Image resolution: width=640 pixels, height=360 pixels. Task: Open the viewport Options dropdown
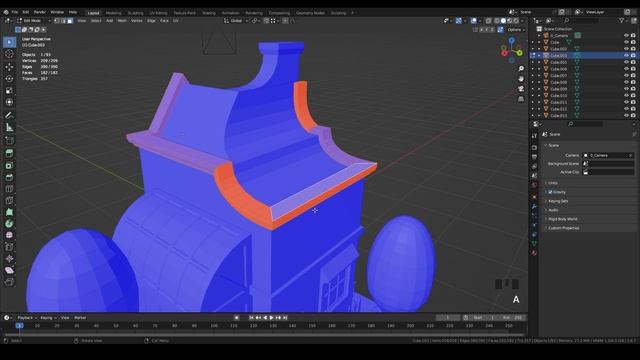[516, 30]
